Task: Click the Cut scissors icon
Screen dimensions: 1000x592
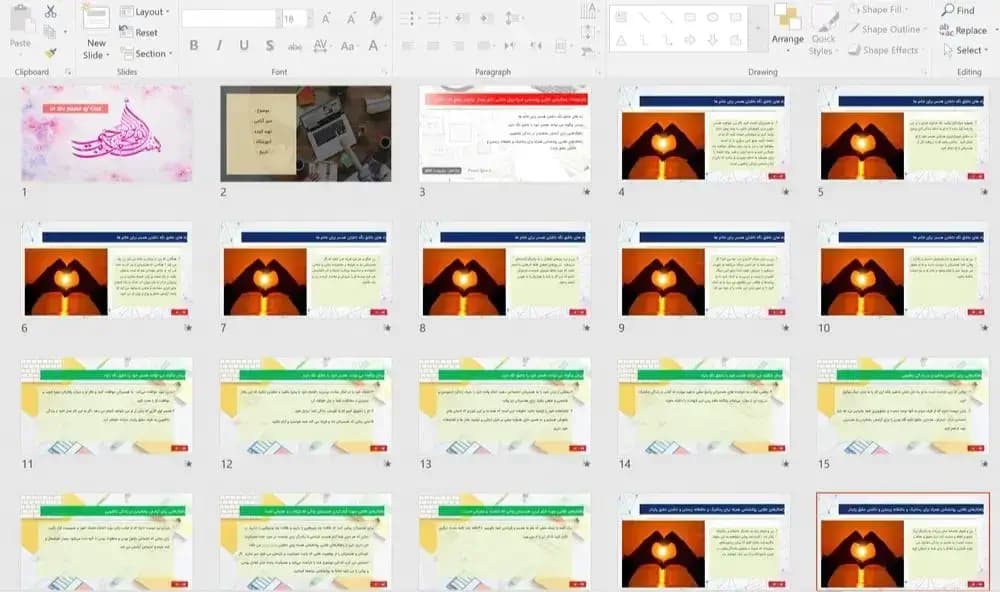Action: click(x=50, y=11)
